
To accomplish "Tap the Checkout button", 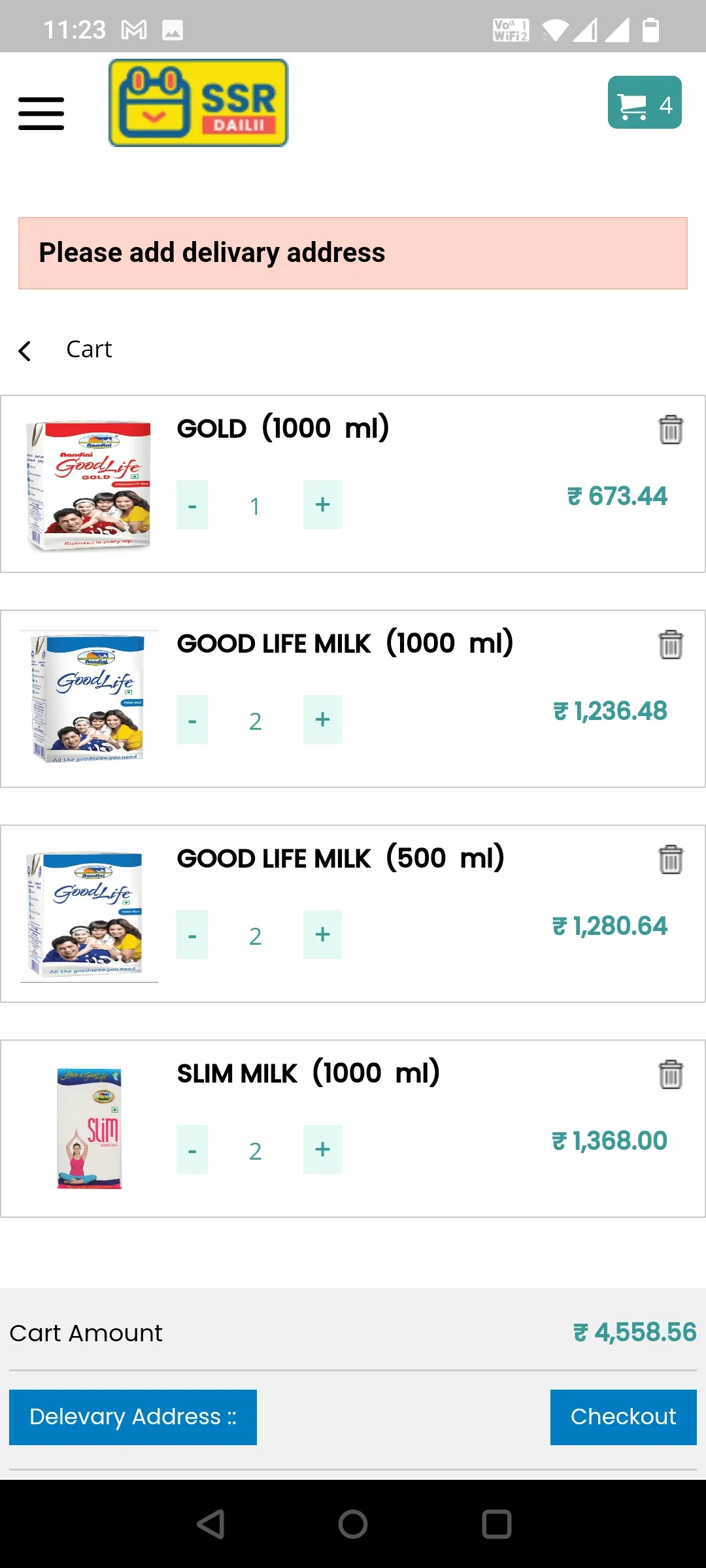I will pos(624,1417).
